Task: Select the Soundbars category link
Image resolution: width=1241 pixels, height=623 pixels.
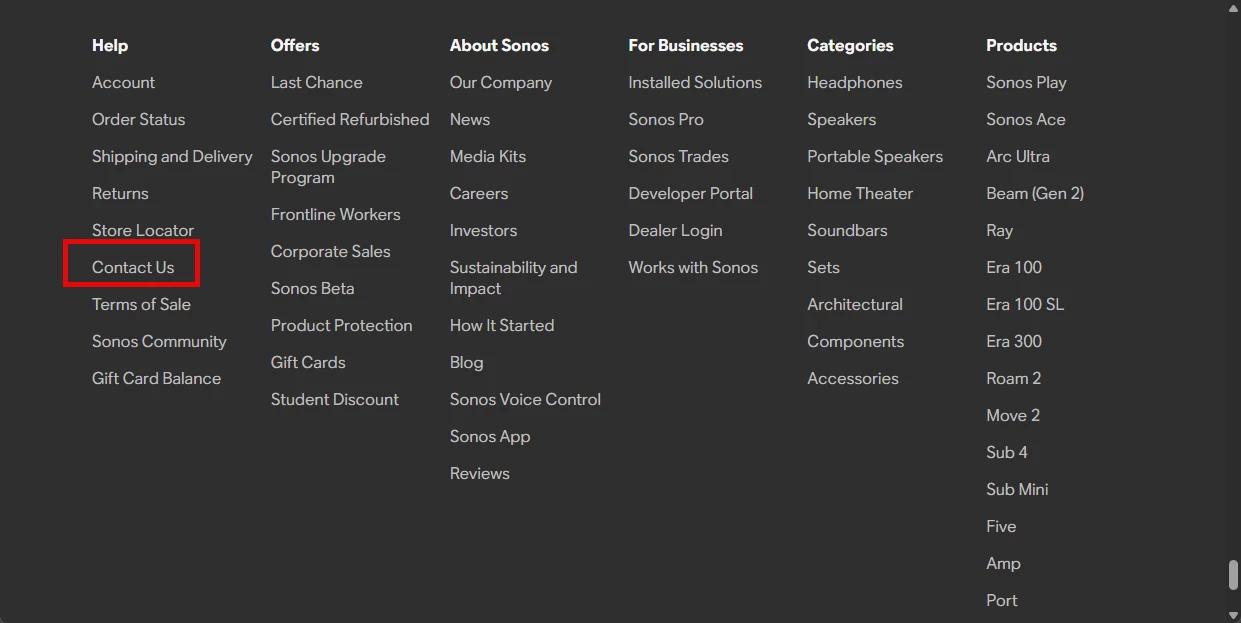Action: pos(847,230)
